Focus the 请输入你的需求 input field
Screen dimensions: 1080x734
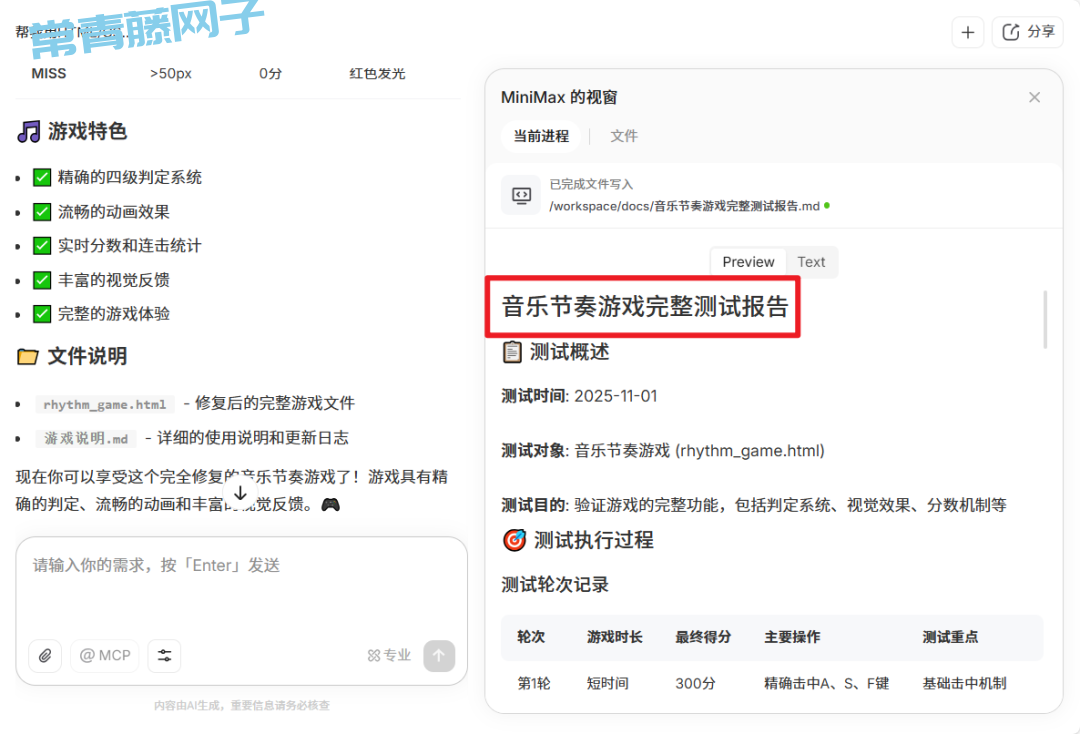pos(240,580)
